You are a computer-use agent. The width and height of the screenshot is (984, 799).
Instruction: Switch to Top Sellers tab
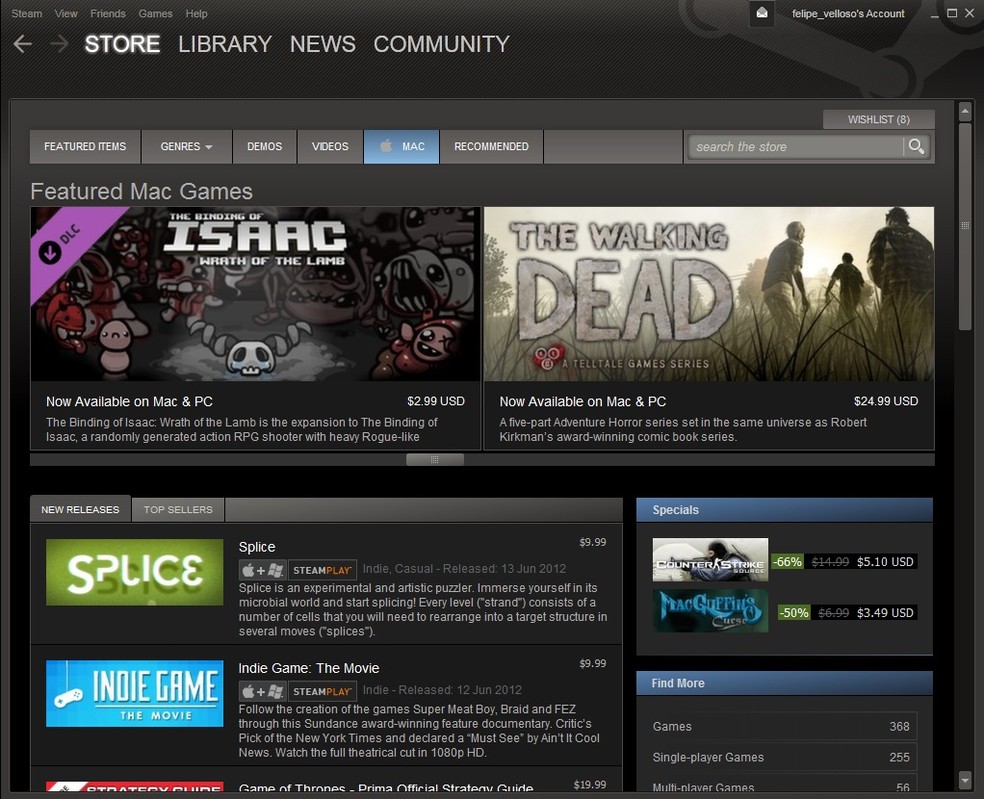coord(178,510)
